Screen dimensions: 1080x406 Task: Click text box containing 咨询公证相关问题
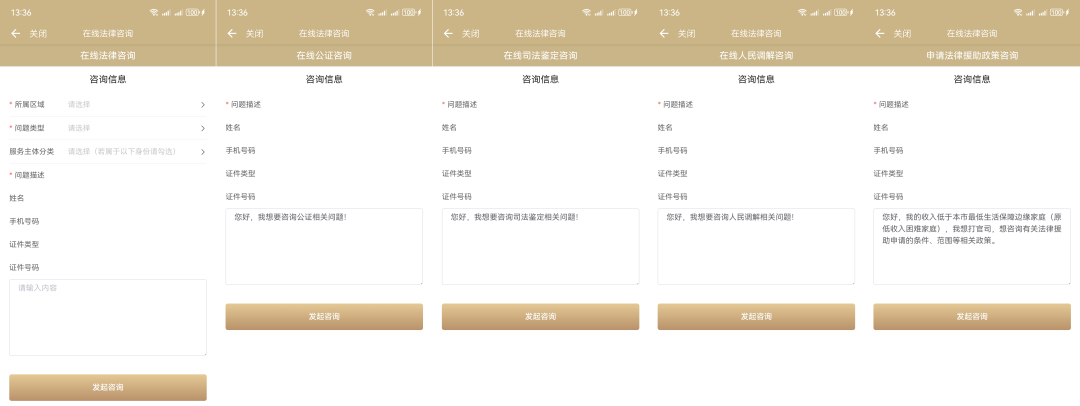(324, 246)
